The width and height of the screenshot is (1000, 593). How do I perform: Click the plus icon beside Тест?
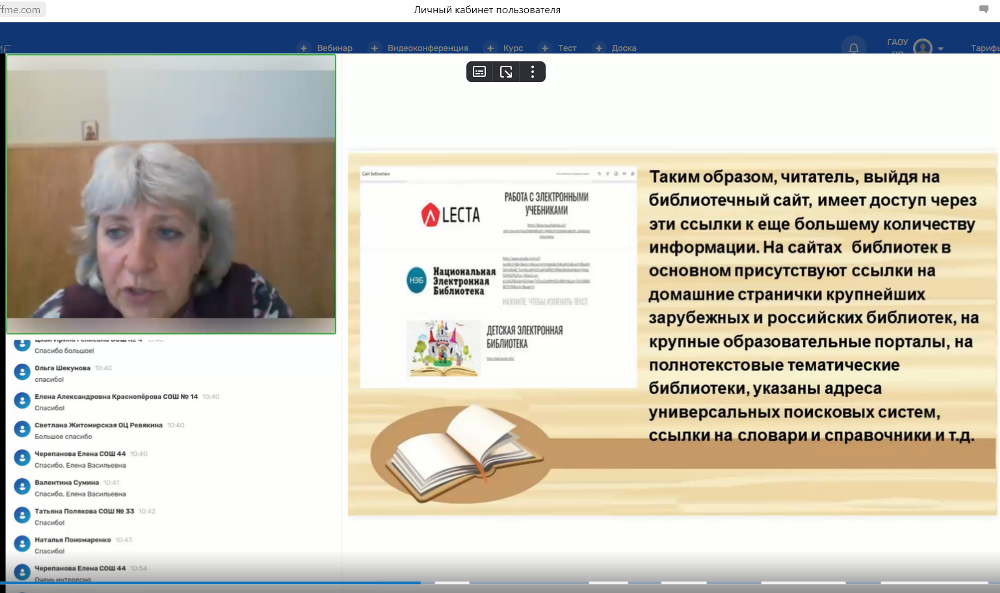545,48
